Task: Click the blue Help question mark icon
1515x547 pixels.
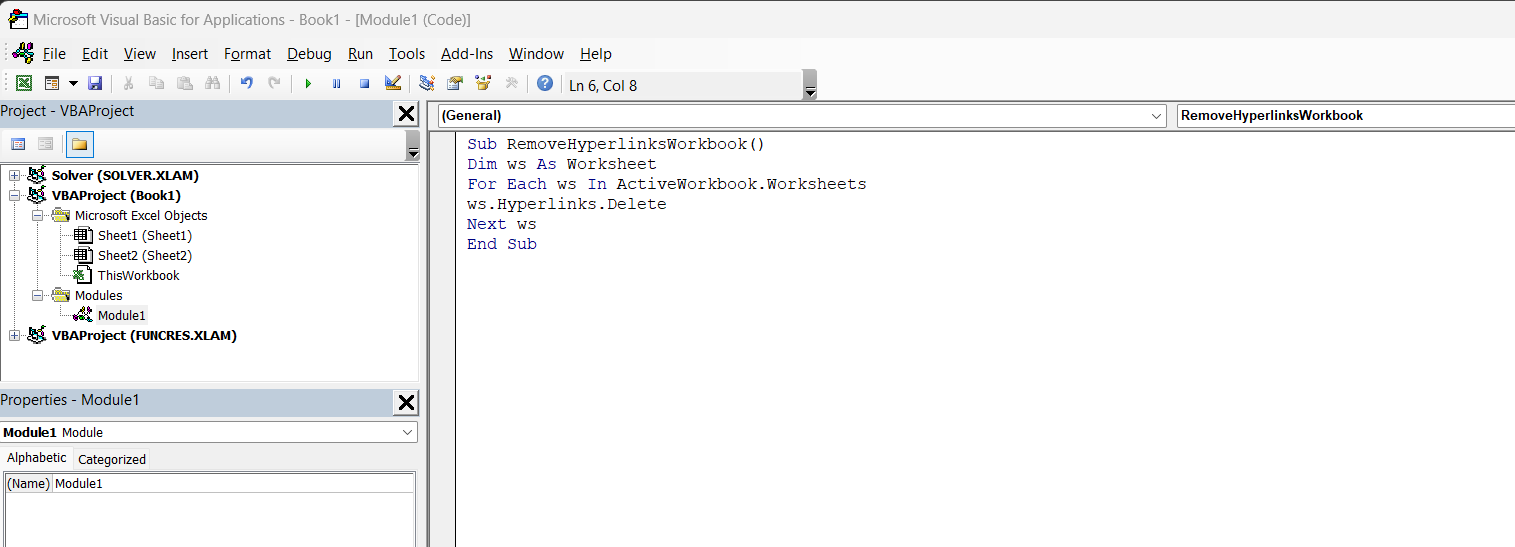Action: click(544, 84)
